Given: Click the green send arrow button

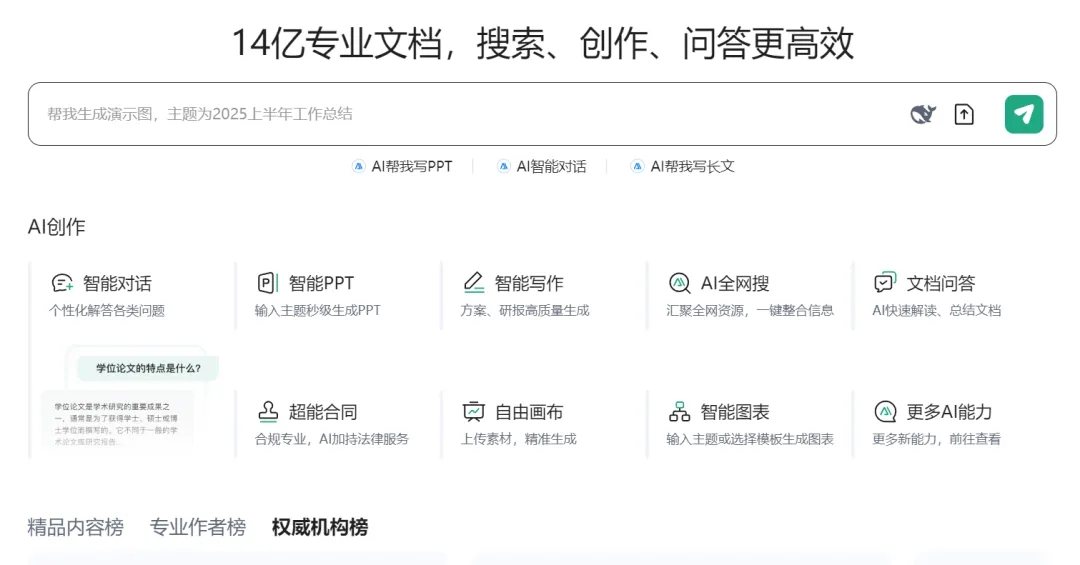Looking at the screenshot, I should [x=1024, y=114].
